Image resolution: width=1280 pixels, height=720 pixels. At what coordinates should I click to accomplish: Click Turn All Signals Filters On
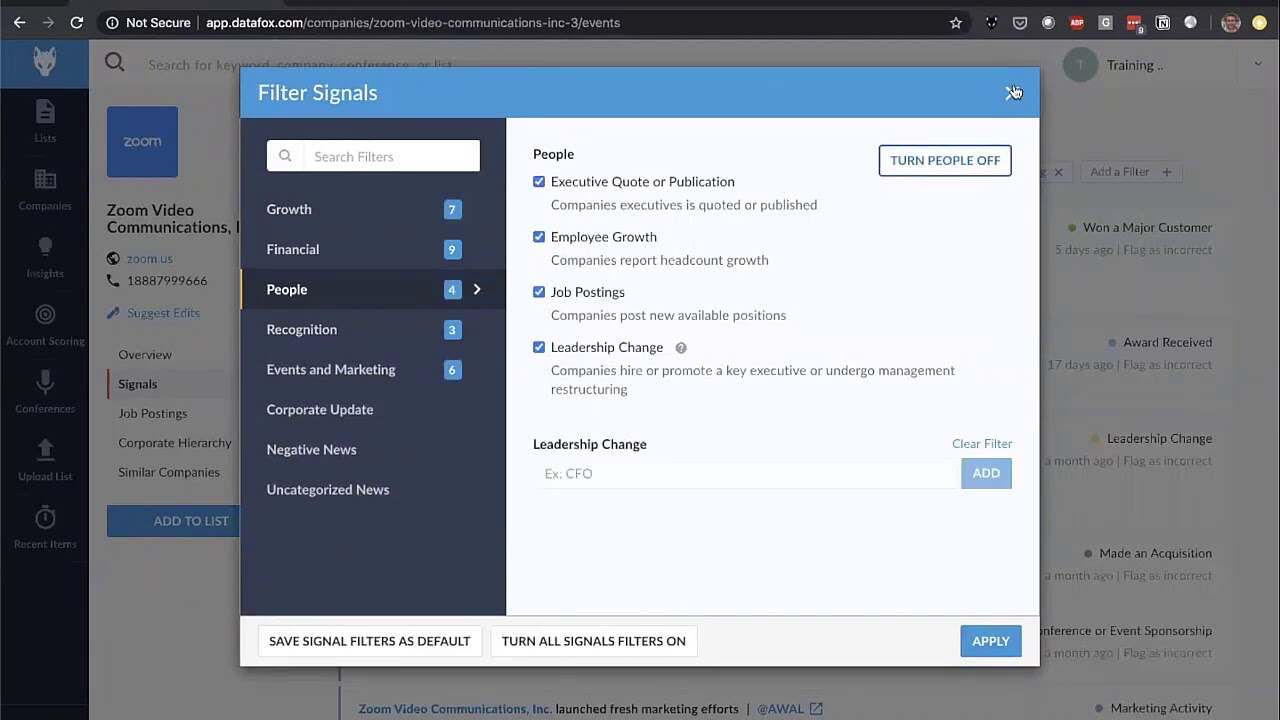pos(594,641)
